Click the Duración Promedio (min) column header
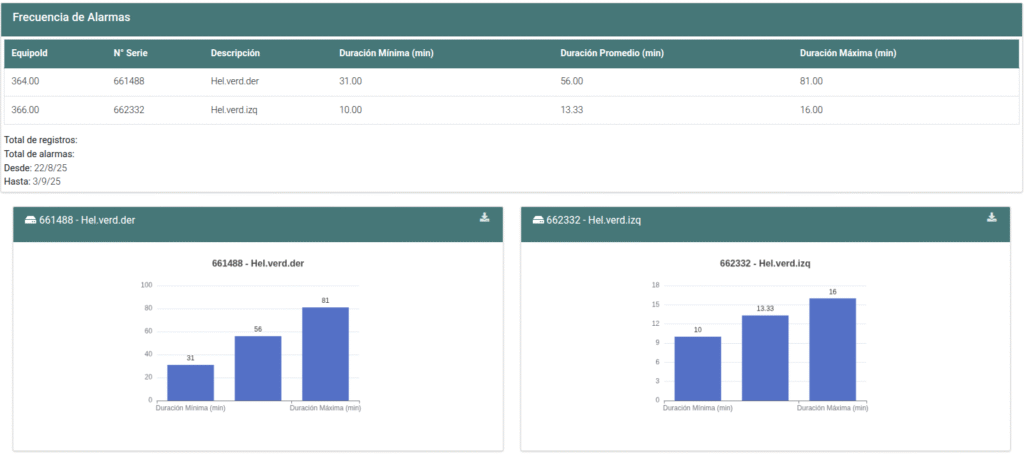The image size is (1024, 460). point(612,53)
